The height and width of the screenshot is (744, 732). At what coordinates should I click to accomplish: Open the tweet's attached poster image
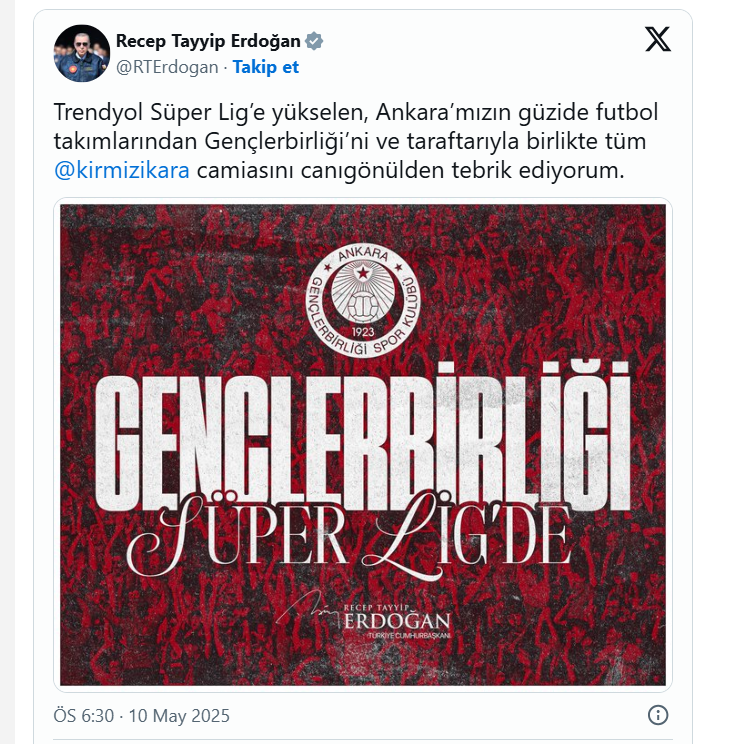(363, 445)
